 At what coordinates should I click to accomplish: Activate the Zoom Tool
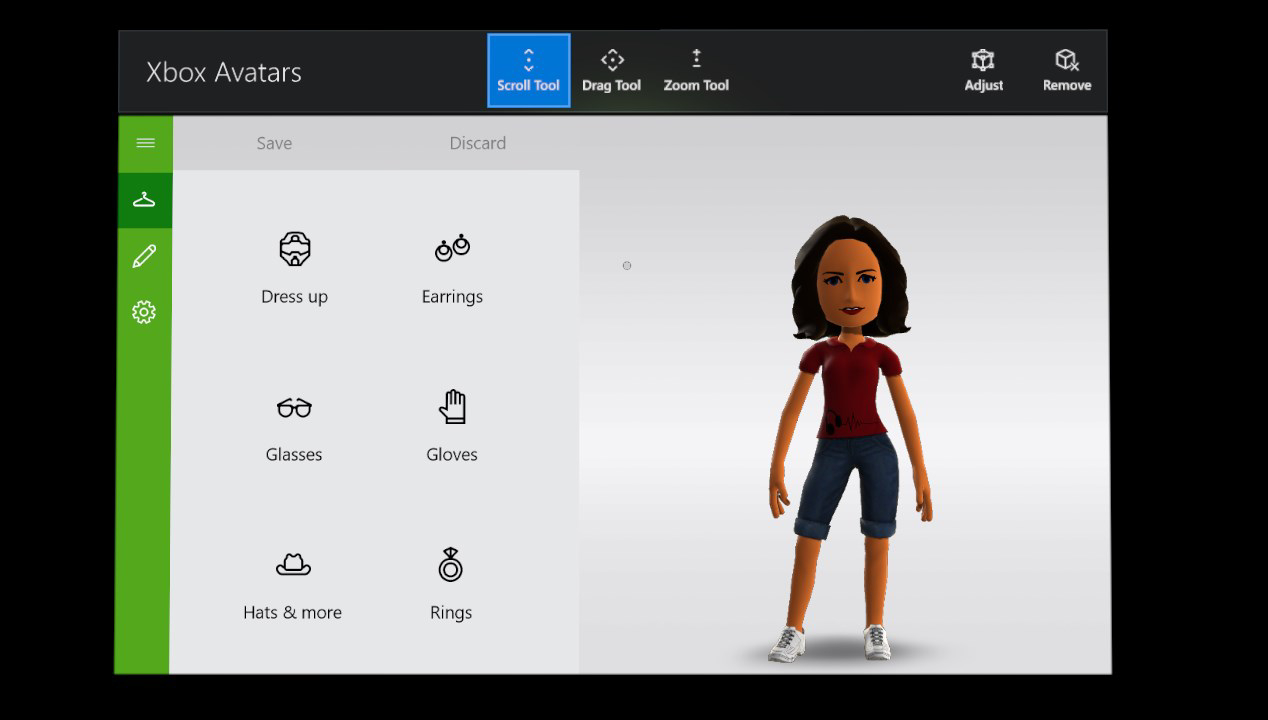click(696, 69)
